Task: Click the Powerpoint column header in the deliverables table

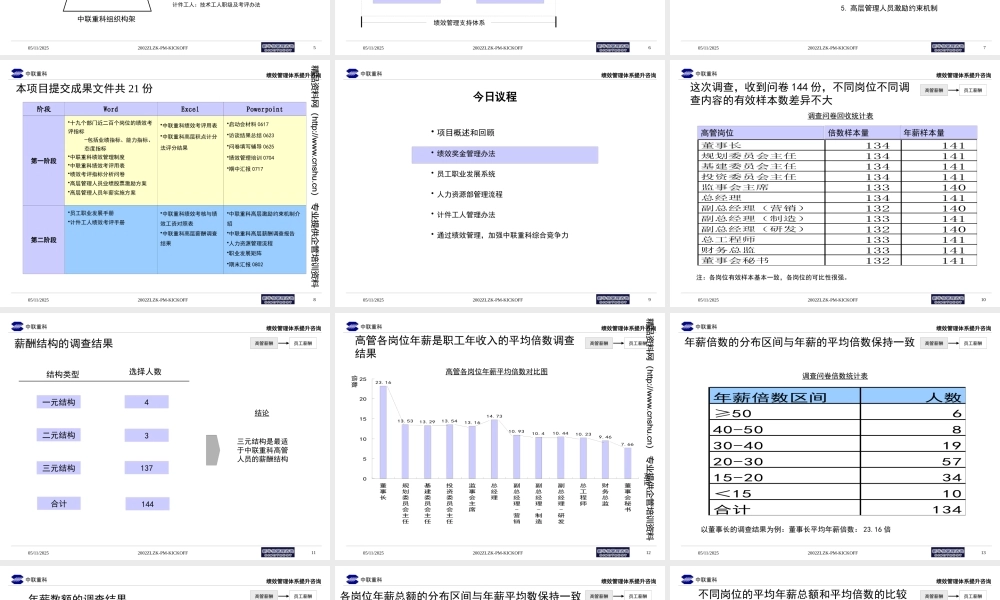Action: pyautogui.click(x=265, y=109)
